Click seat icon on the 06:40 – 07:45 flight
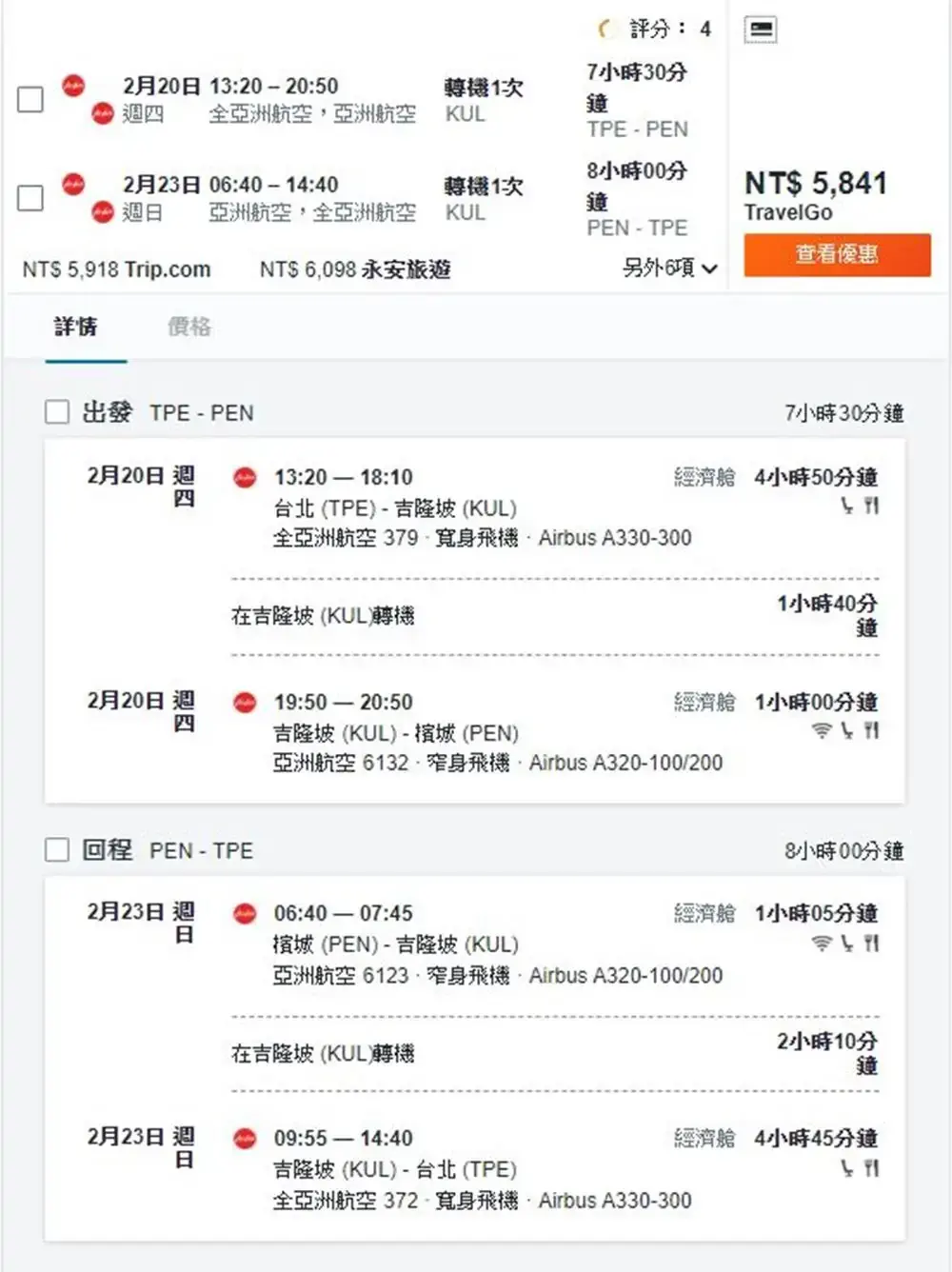Image resolution: width=952 pixels, height=1272 pixels. (x=846, y=943)
